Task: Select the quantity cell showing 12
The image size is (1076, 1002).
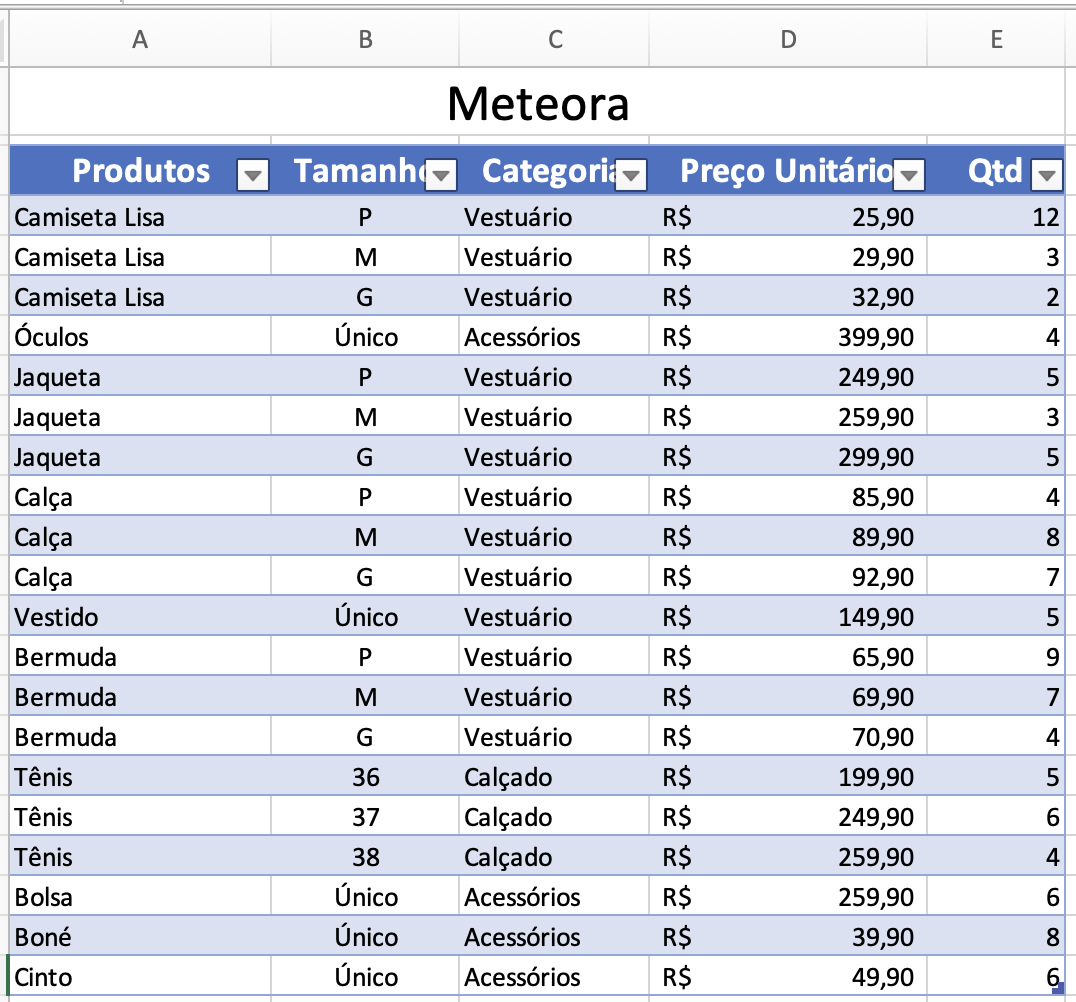Action: click(996, 217)
